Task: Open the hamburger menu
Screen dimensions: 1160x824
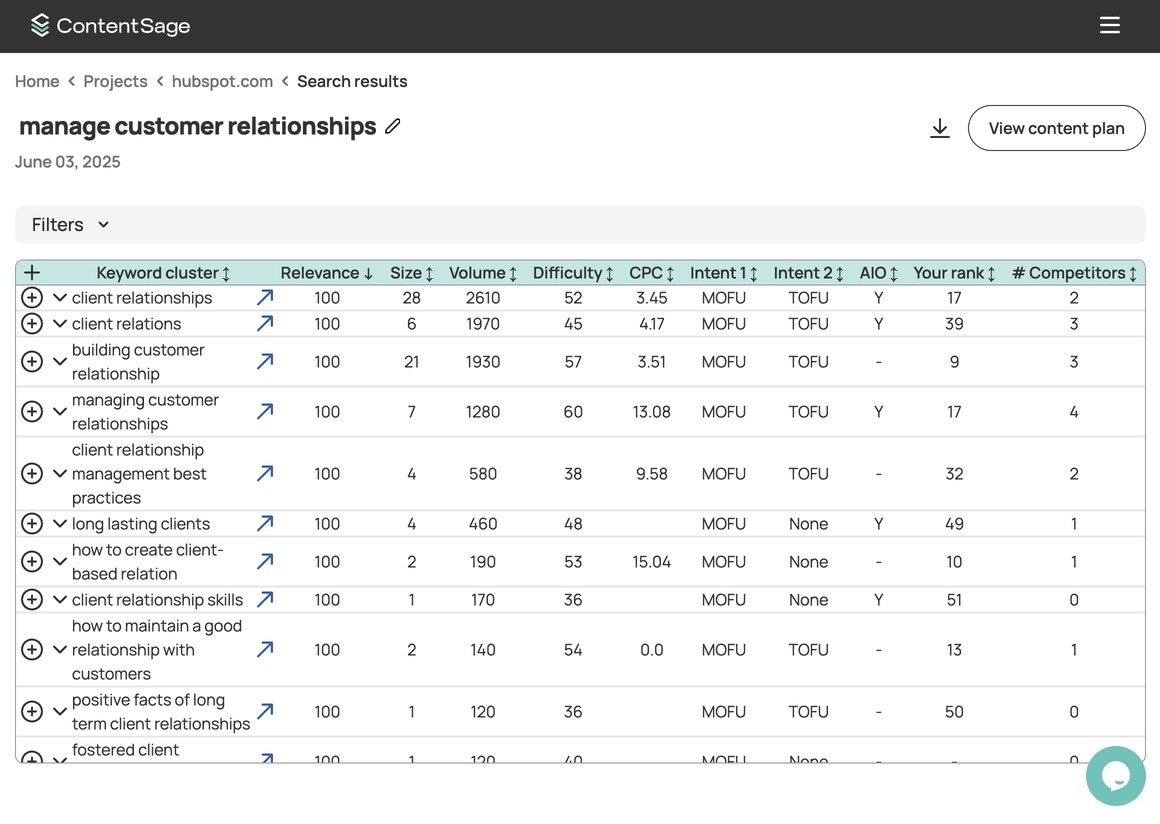Action: click(x=1109, y=26)
